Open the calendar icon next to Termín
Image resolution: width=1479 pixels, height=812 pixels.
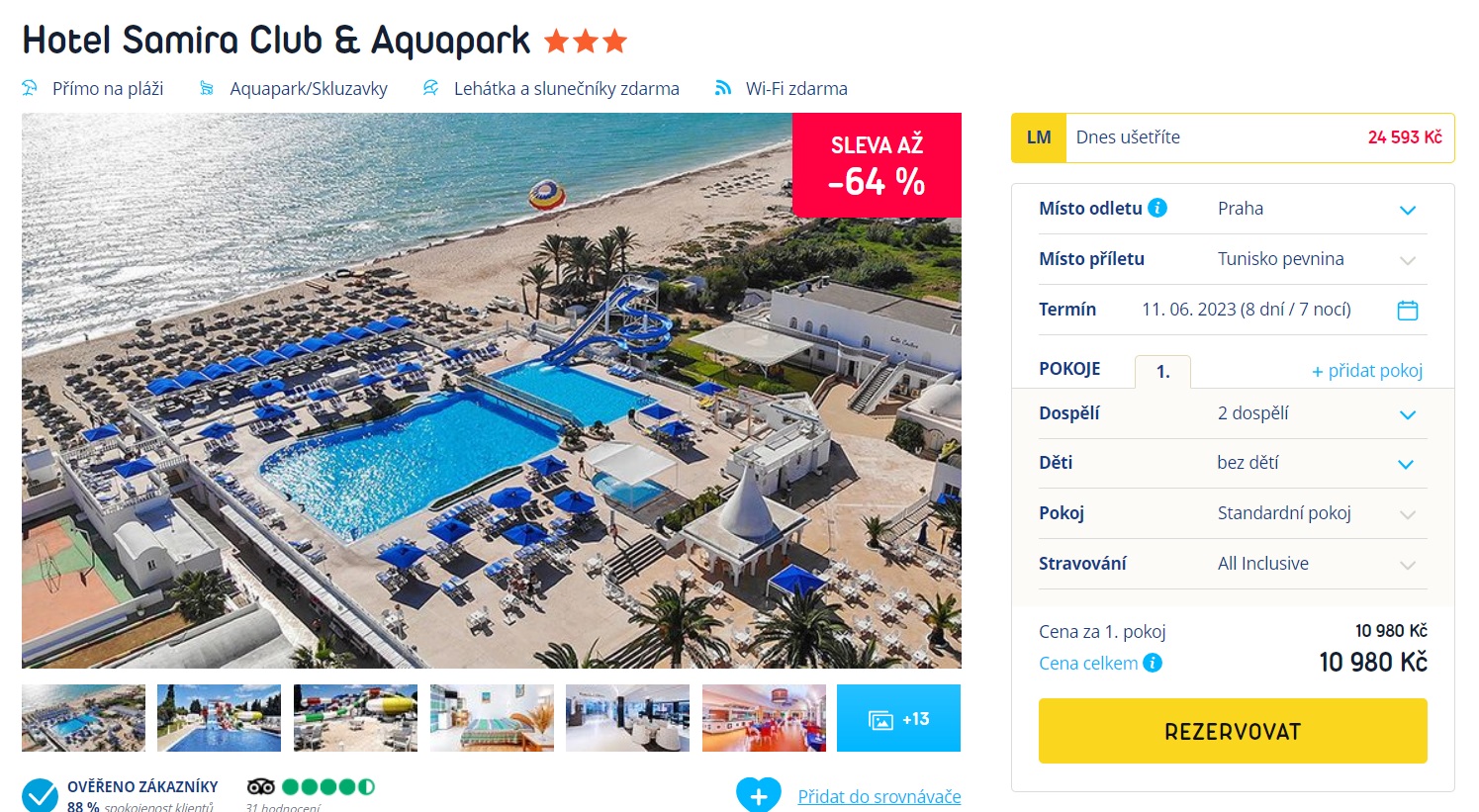point(1407,310)
